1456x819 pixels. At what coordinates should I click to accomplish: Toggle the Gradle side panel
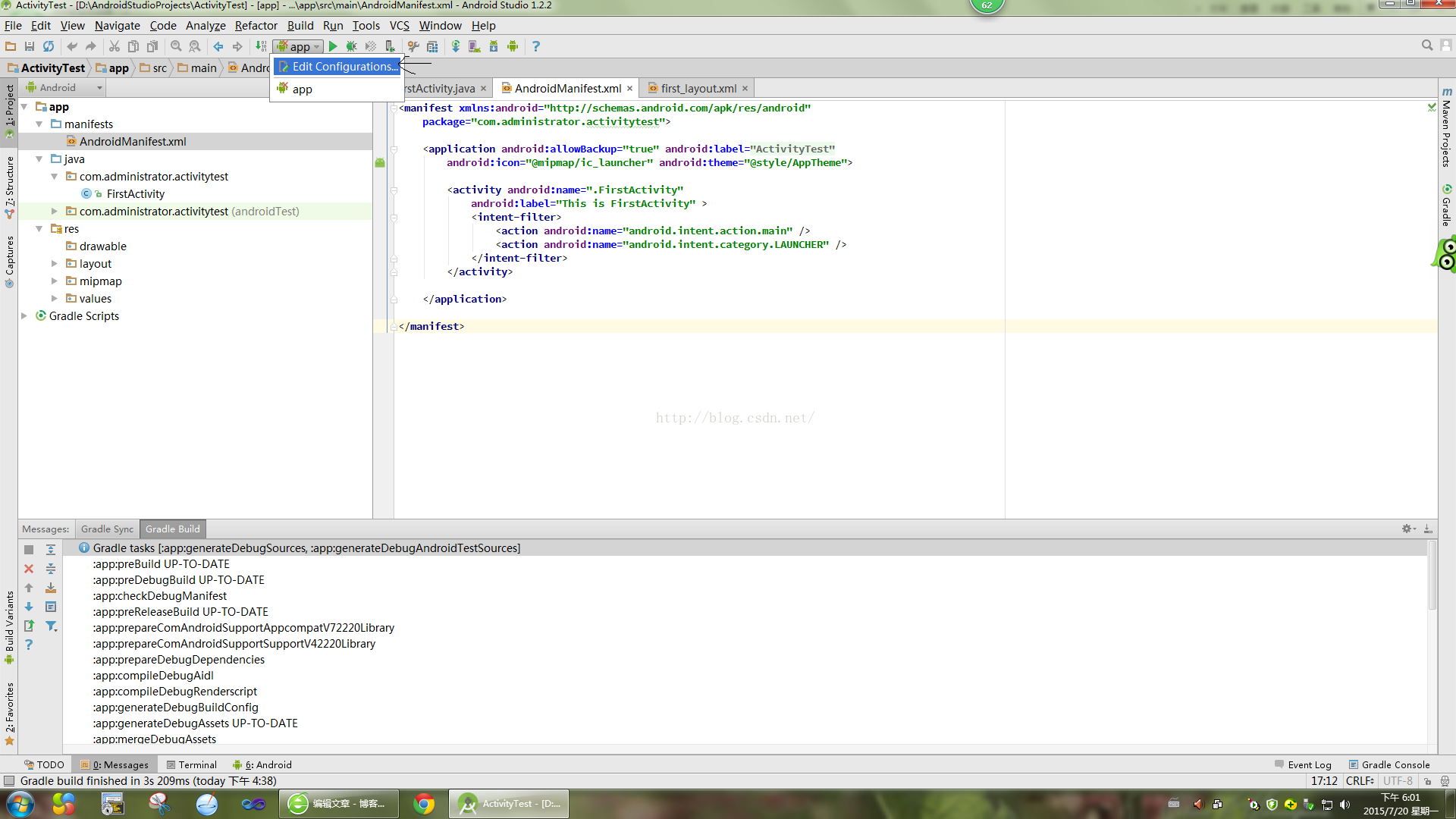coord(1447,206)
